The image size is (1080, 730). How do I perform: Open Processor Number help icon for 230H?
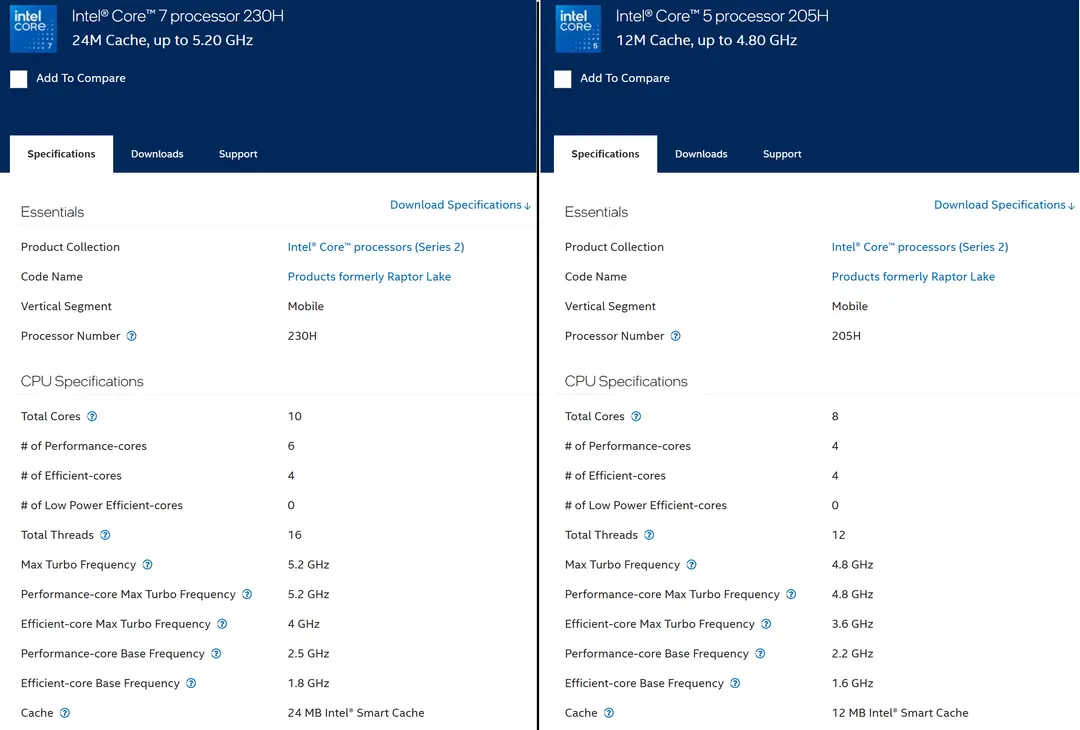click(132, 336)
